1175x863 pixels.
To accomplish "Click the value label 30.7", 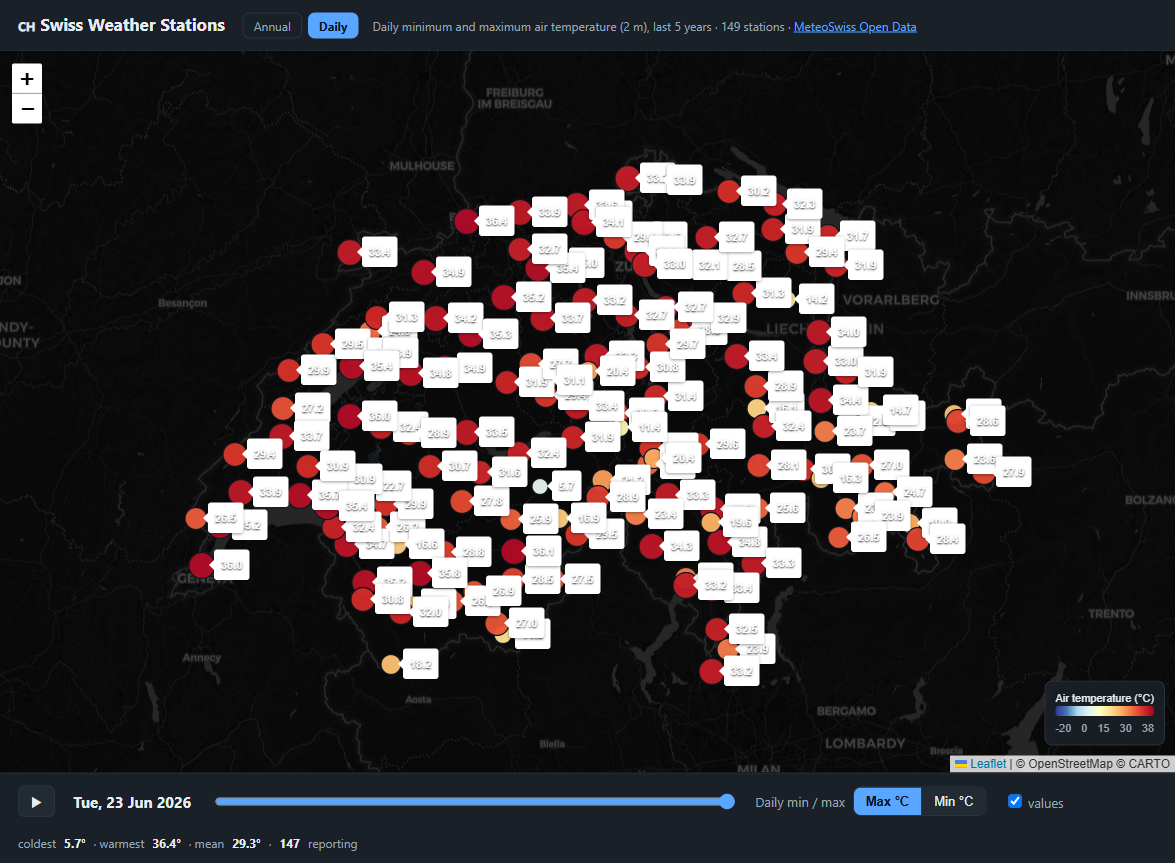I will tap(459, 466).
